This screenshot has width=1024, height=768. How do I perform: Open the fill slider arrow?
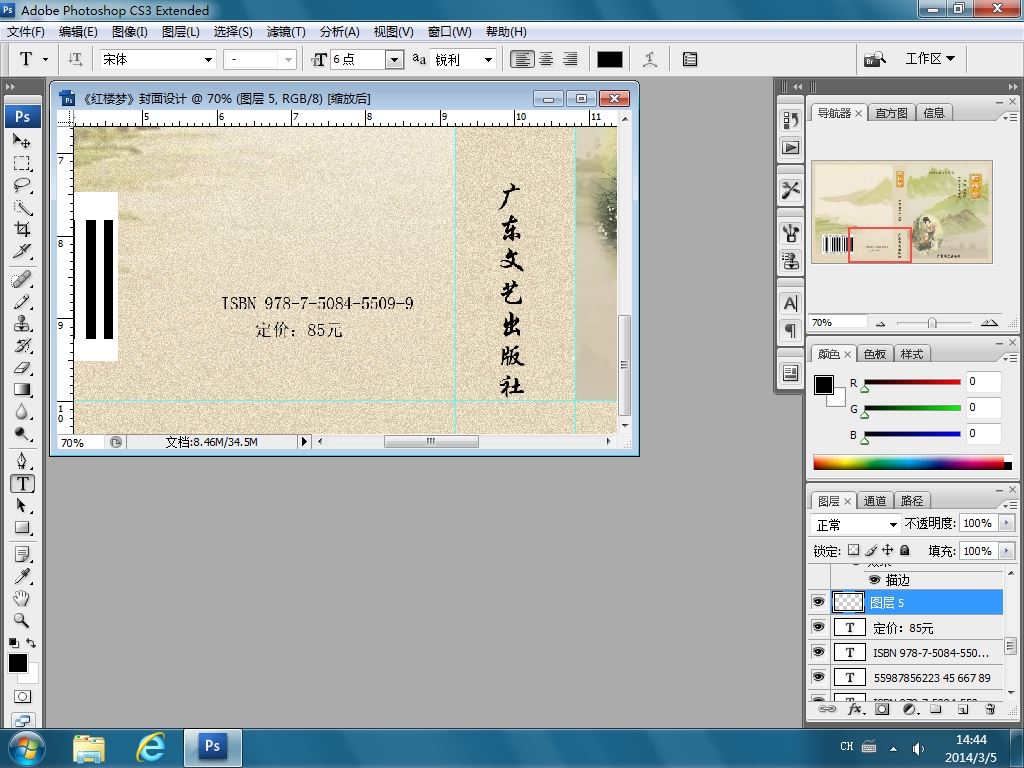coord(1006,551)
